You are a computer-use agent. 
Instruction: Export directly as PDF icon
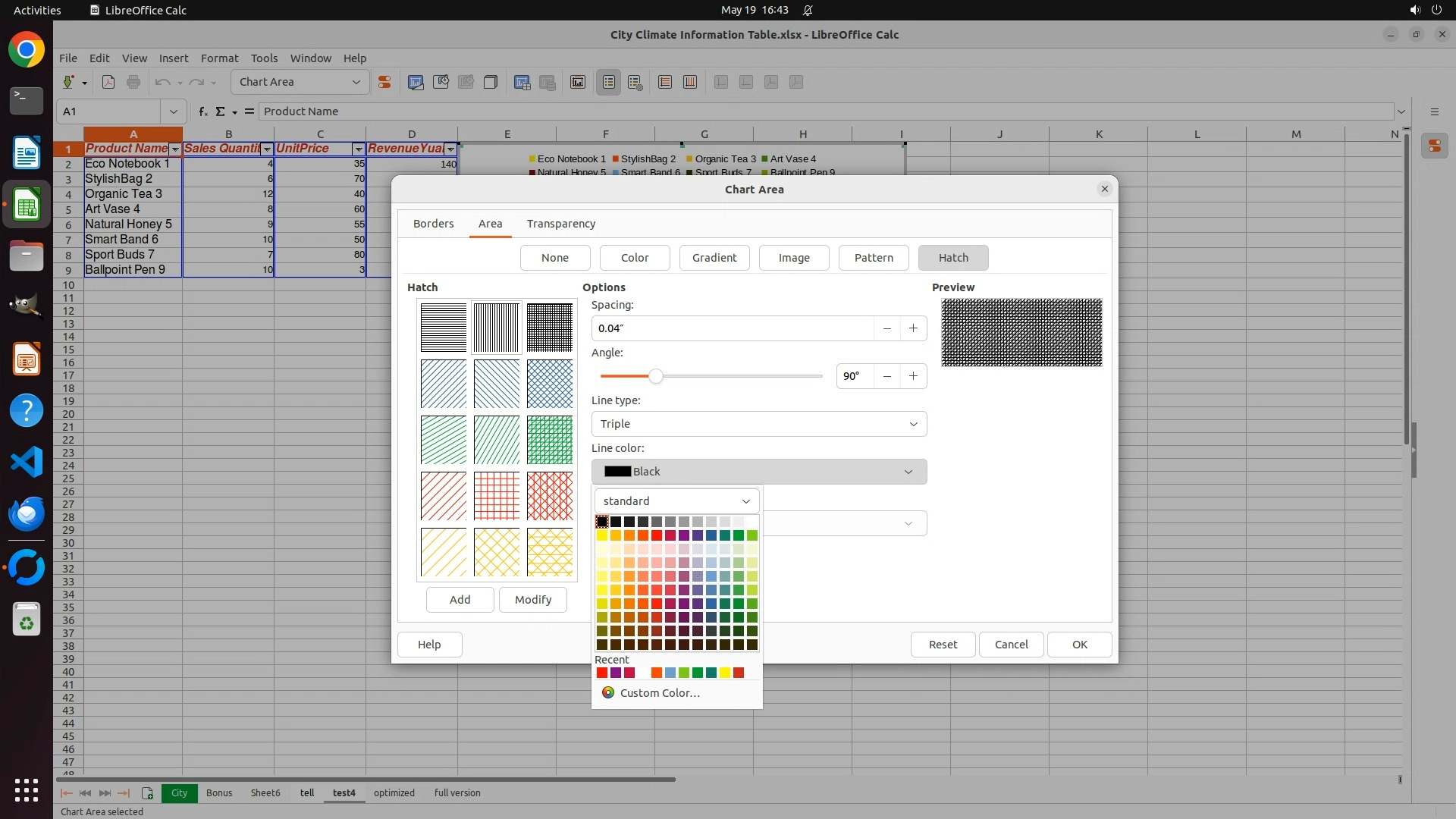(108, 82)
